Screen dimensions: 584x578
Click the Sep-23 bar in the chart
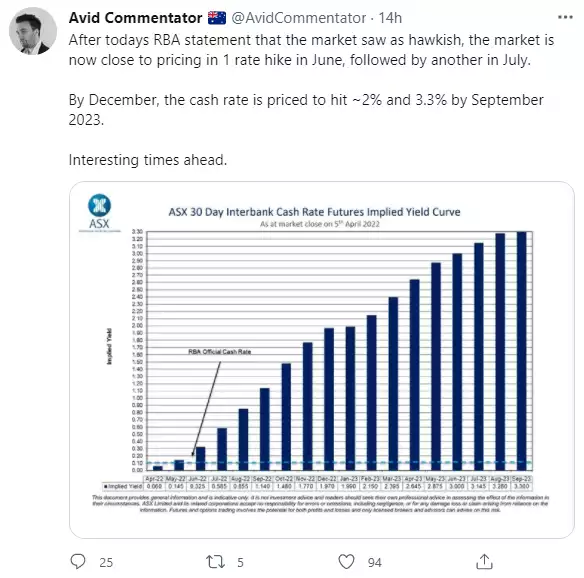[521, 351]
